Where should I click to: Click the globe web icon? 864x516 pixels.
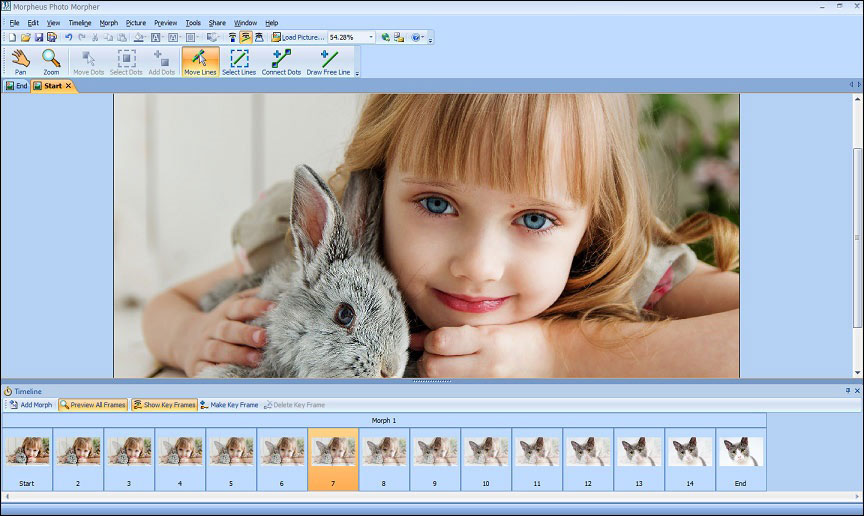pyautogui.click(x=385, y=37)
